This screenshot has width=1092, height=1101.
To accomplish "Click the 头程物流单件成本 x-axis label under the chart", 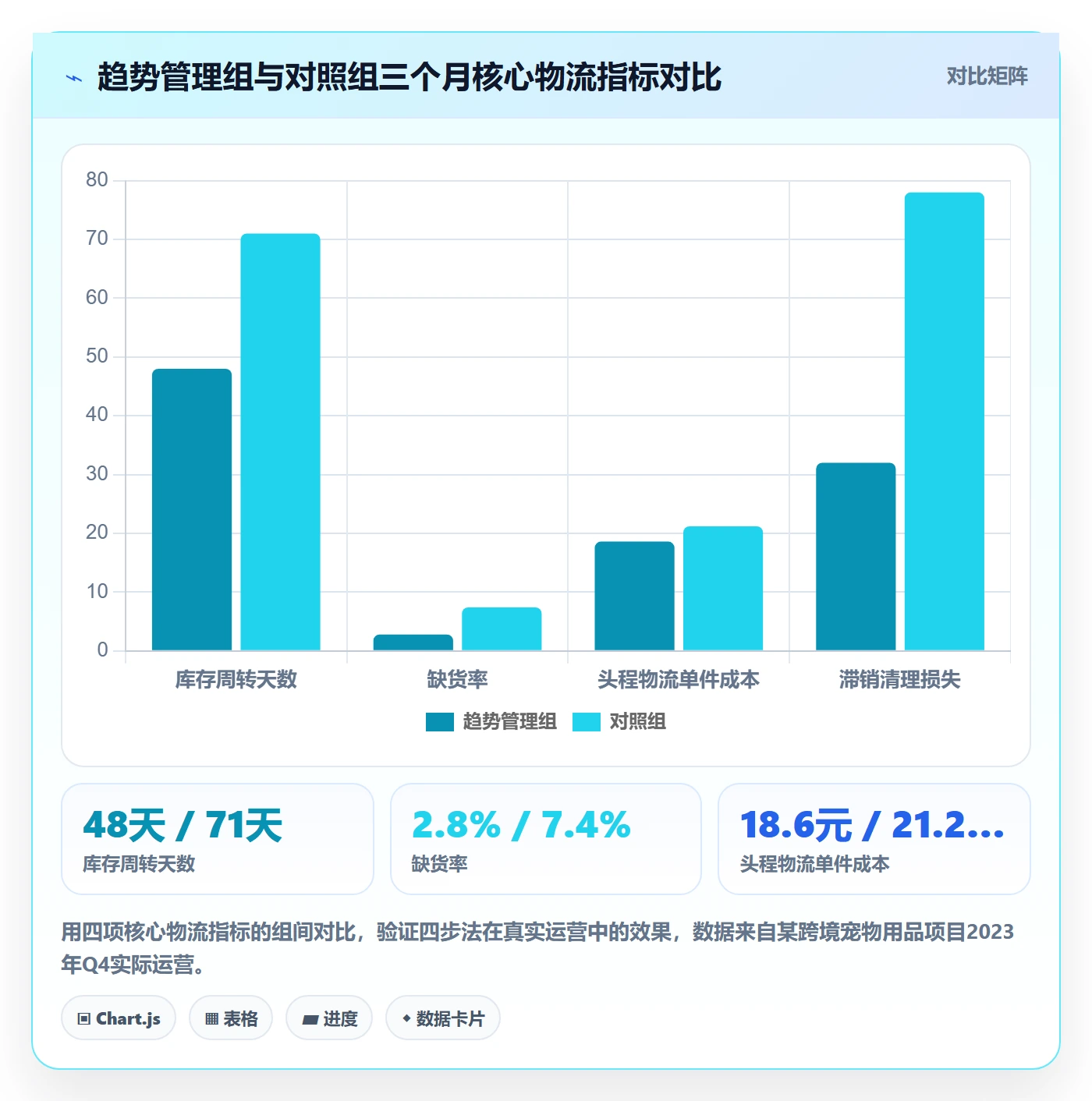I will (679, 680).
